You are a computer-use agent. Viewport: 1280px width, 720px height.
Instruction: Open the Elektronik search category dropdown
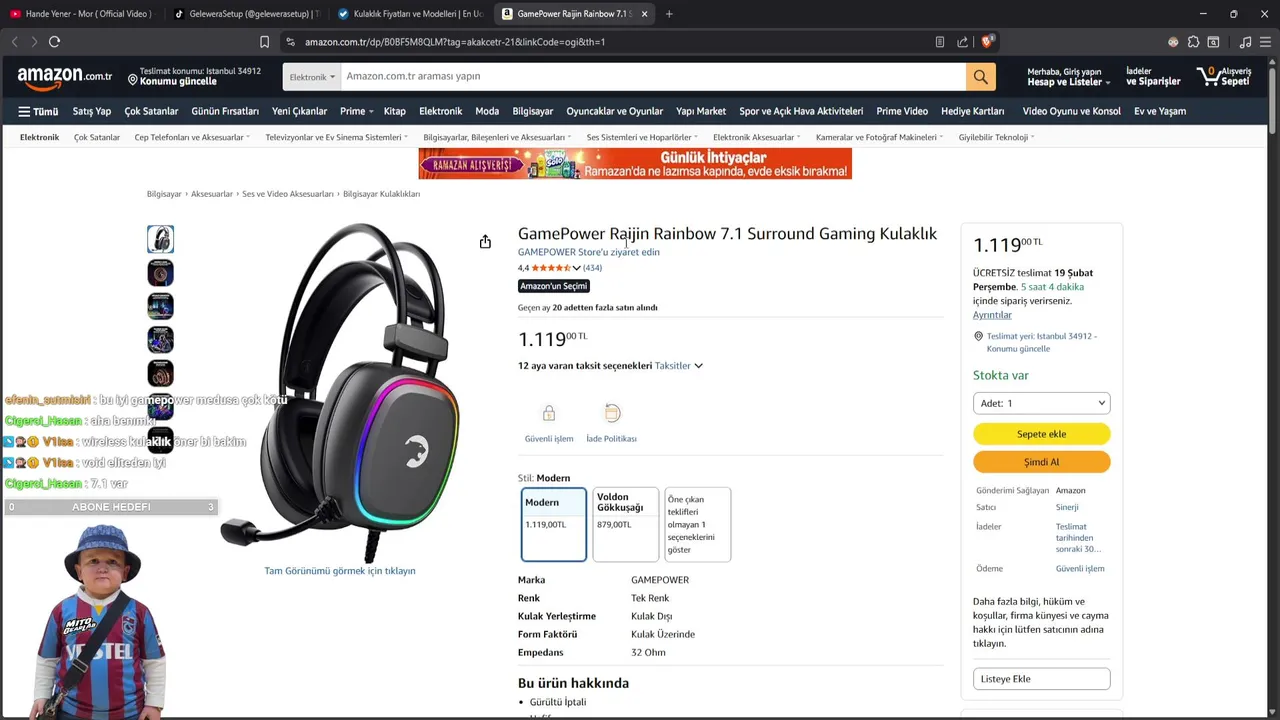click(312, 77)
